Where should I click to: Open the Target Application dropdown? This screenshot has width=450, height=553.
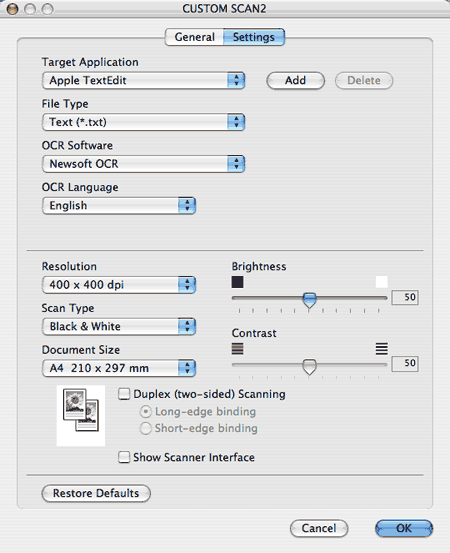[x=143, y=80]
